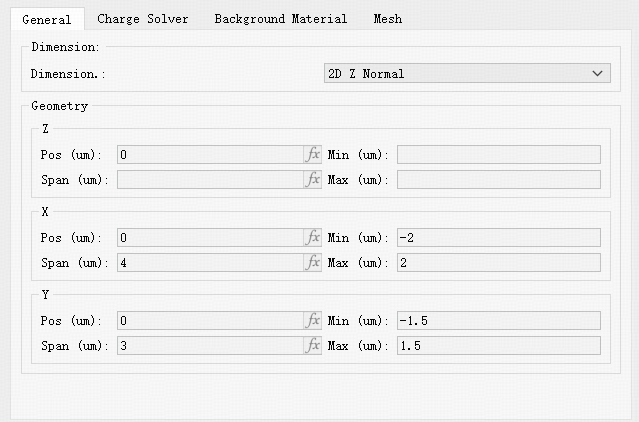Click the fx icon for Y Pos

(313, 321)
